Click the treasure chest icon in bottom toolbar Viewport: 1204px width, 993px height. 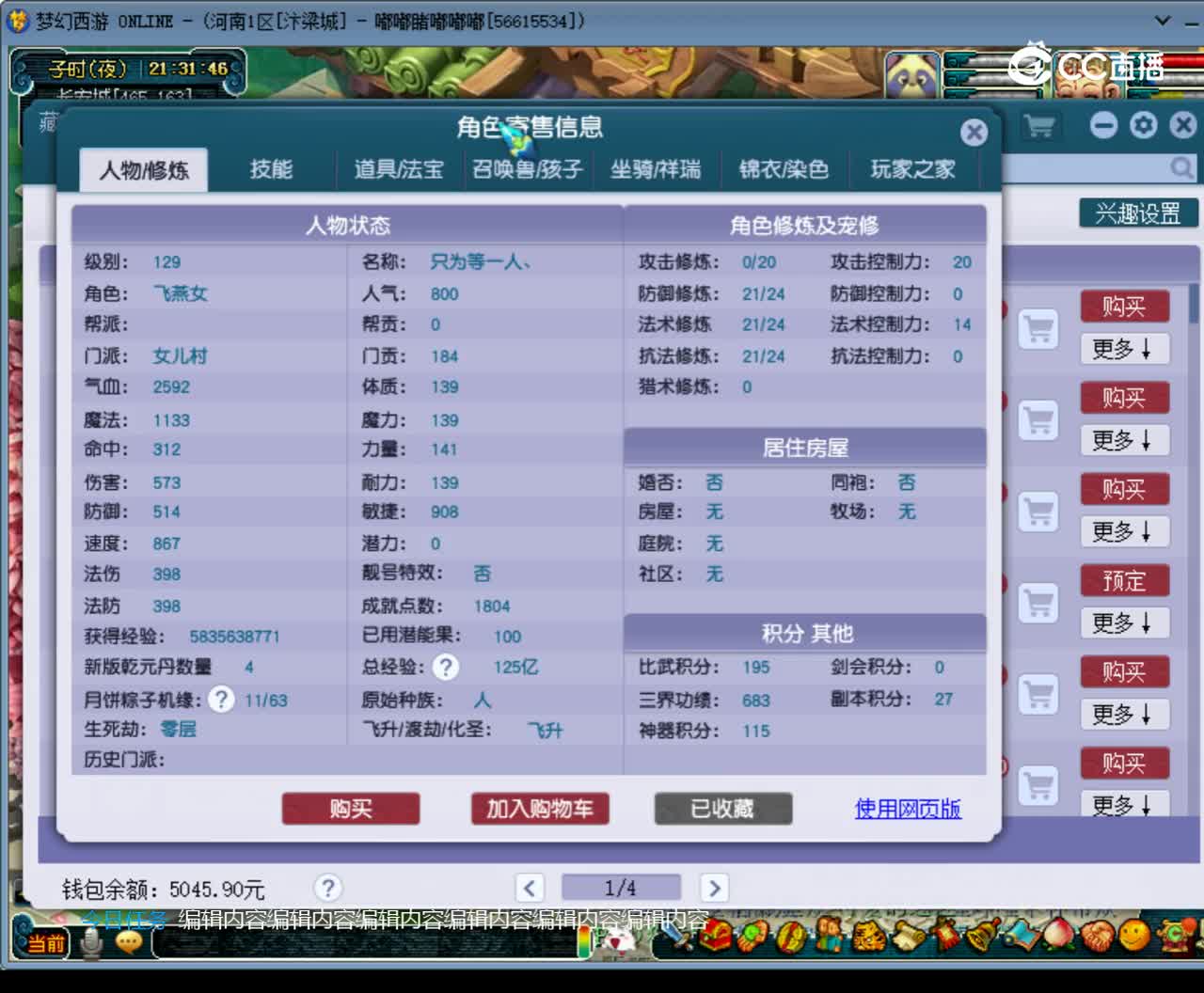716,936
